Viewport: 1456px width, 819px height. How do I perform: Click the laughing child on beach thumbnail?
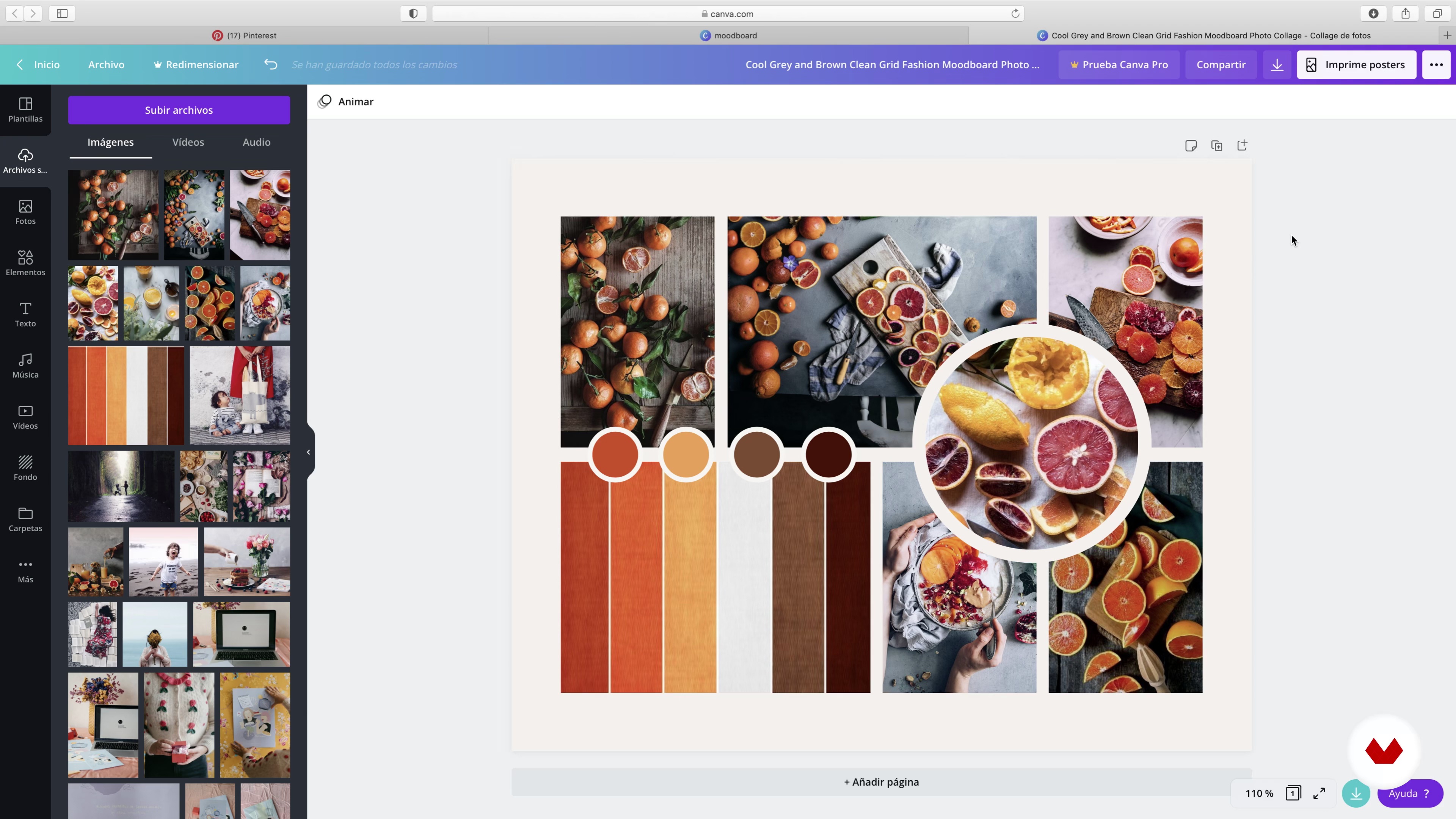[163, 562]
